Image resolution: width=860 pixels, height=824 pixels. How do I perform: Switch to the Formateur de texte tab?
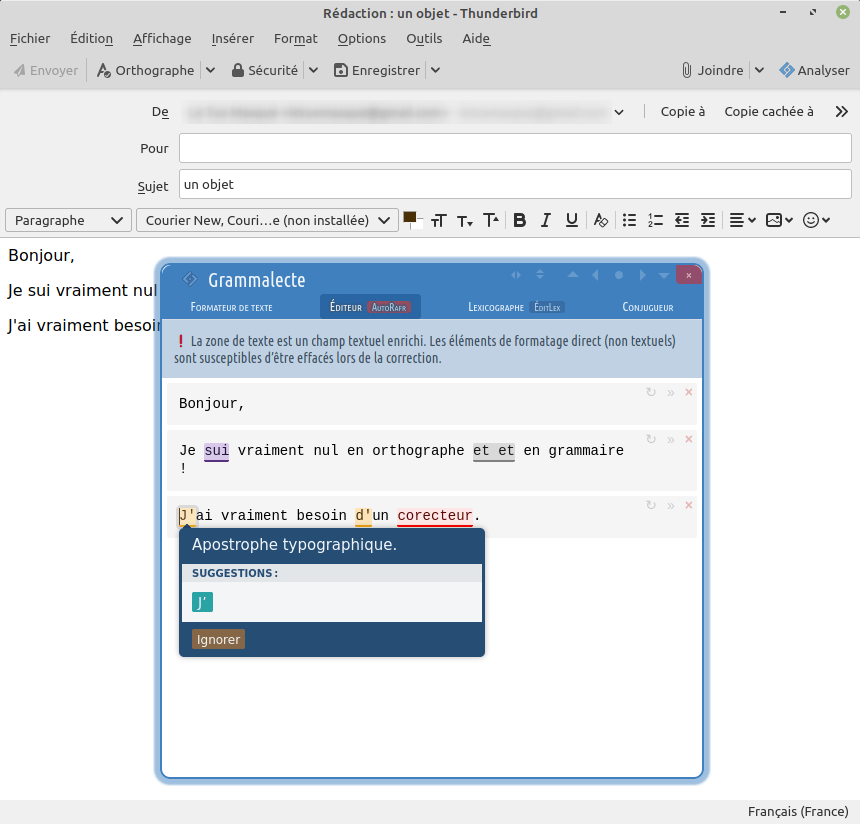pos(231,307)
